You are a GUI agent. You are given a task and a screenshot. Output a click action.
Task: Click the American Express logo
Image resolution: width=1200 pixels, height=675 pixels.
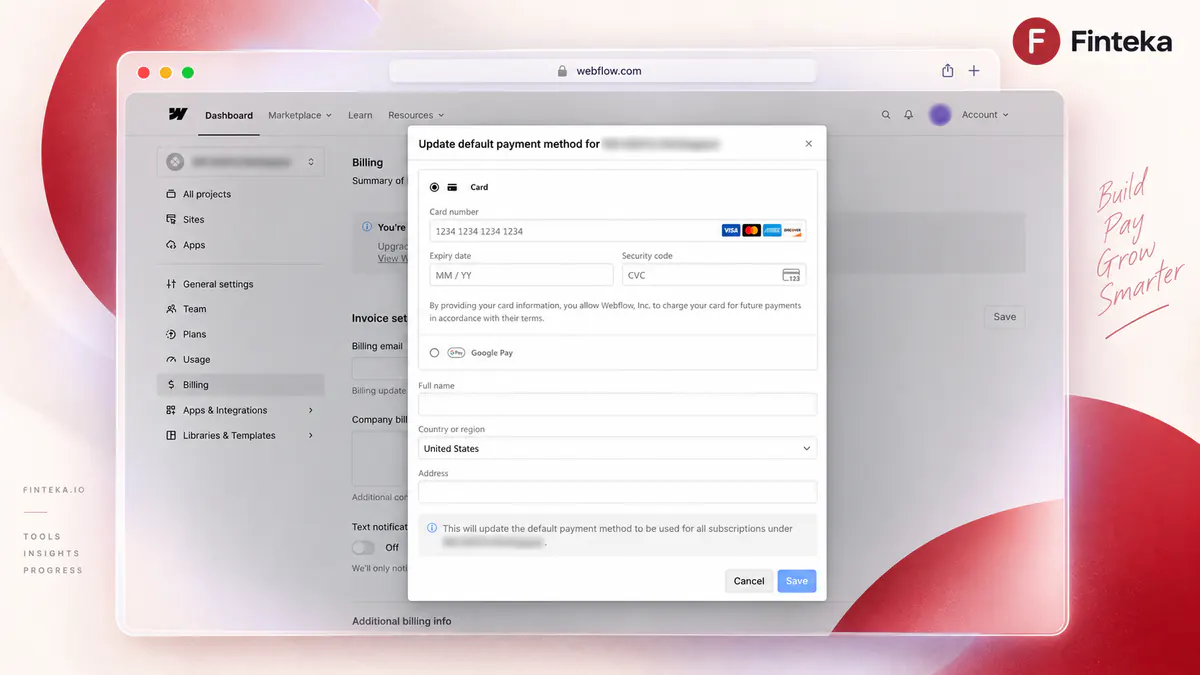click(x=773, y=230)
